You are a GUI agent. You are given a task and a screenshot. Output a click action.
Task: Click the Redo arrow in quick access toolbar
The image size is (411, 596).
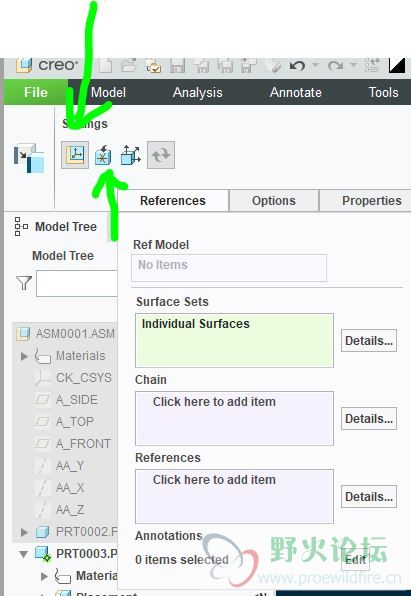[x=335, y=66]
